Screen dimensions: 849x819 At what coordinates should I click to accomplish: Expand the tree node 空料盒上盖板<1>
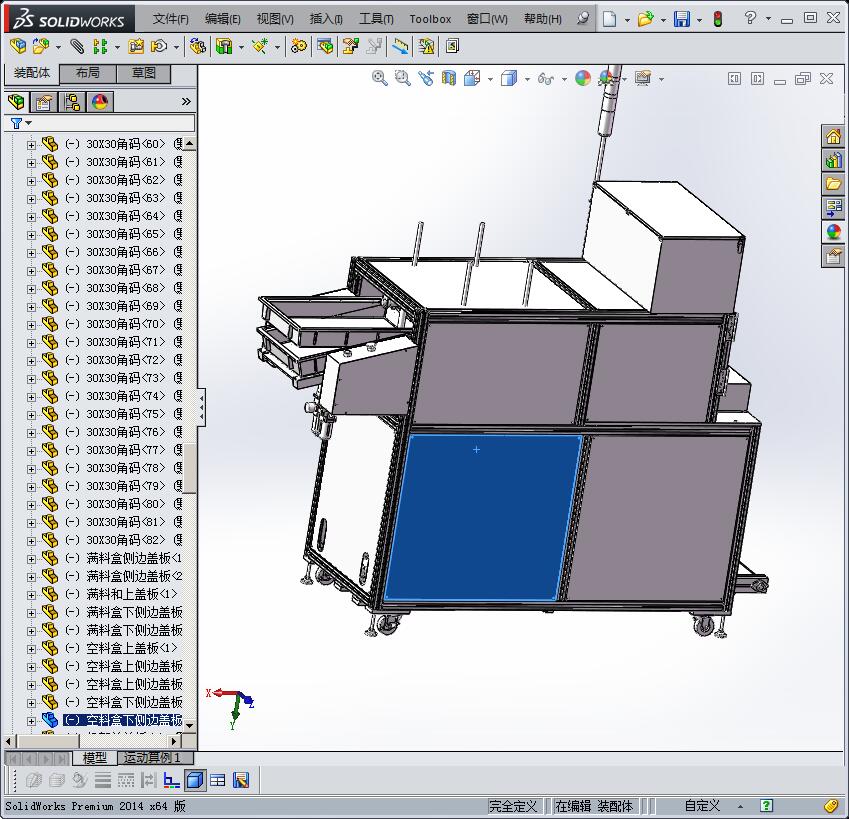[x=31, y=649]
